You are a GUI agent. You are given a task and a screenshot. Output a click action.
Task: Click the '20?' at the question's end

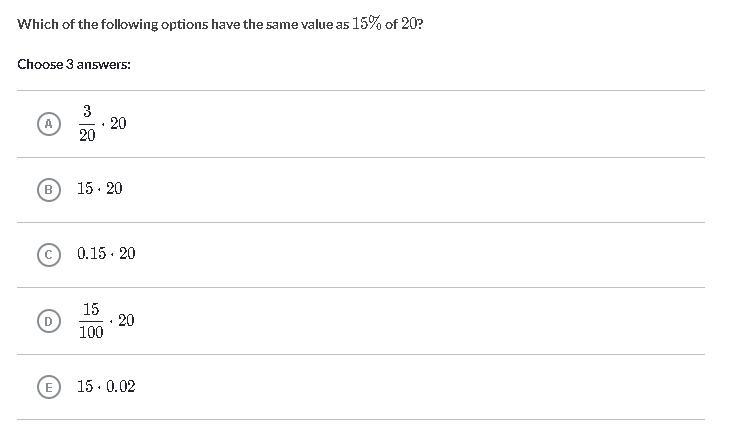pyautogui.click(x=412, y=24)
